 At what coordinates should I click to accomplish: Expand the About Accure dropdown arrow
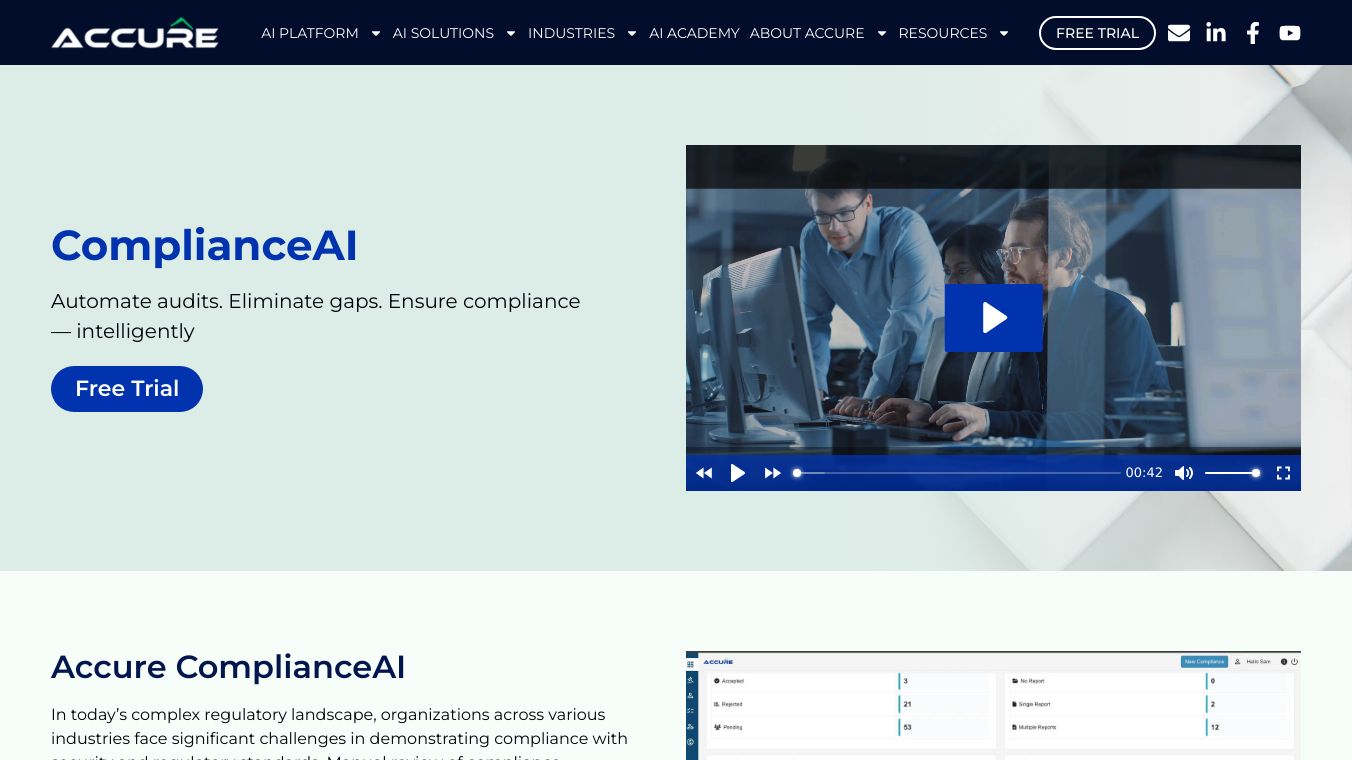882,33
